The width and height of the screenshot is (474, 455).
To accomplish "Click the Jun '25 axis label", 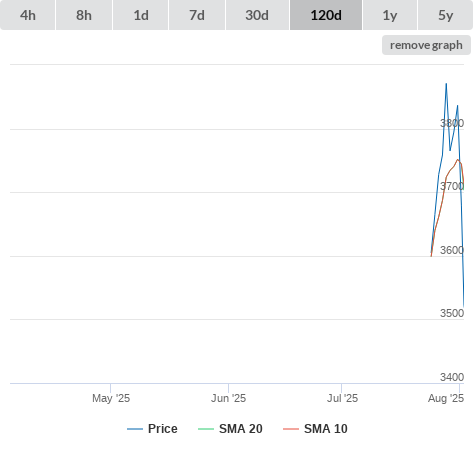I will pos(228,398).
